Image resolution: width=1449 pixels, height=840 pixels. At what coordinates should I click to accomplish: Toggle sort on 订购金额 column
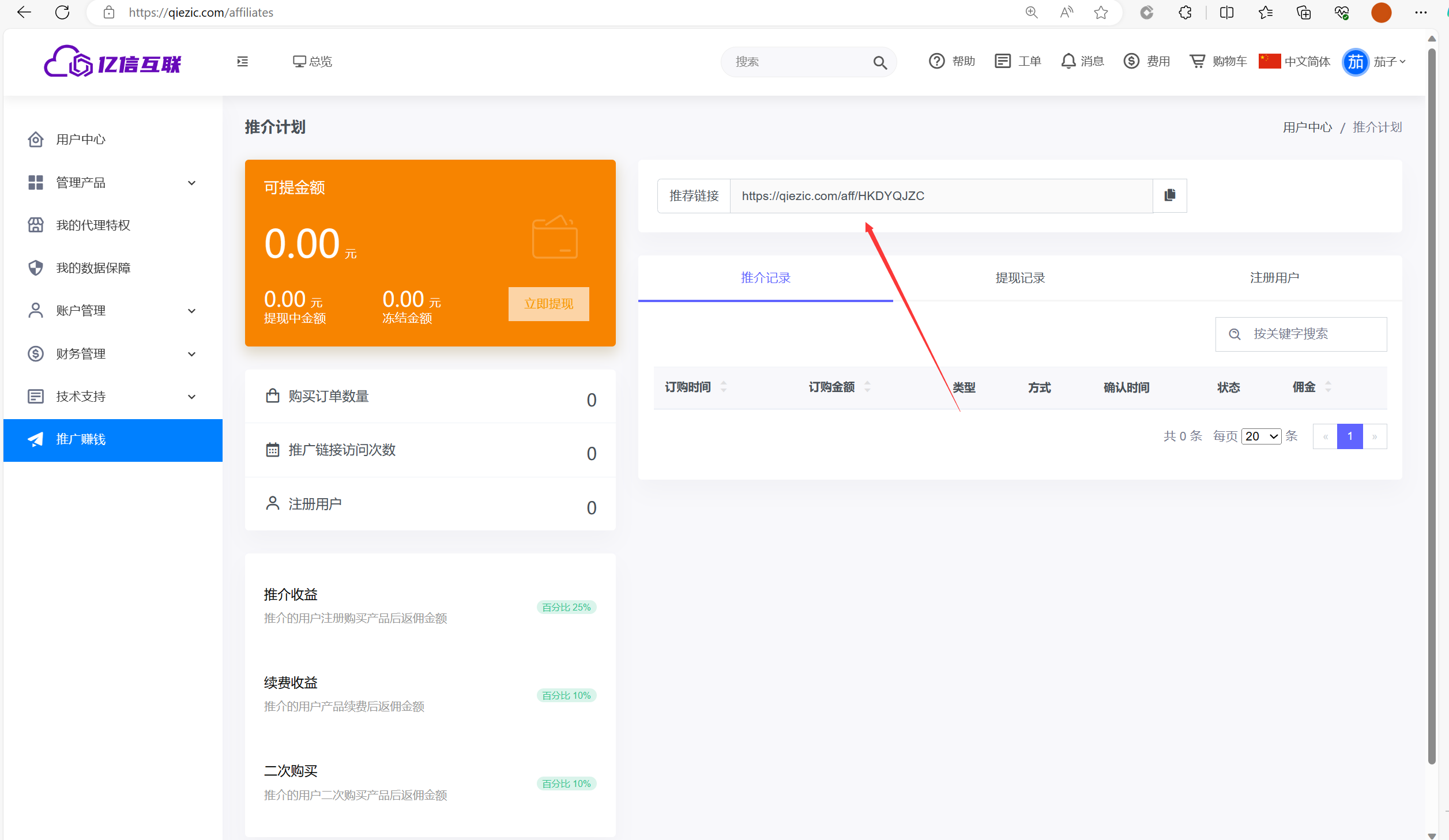tap(867, 387)
